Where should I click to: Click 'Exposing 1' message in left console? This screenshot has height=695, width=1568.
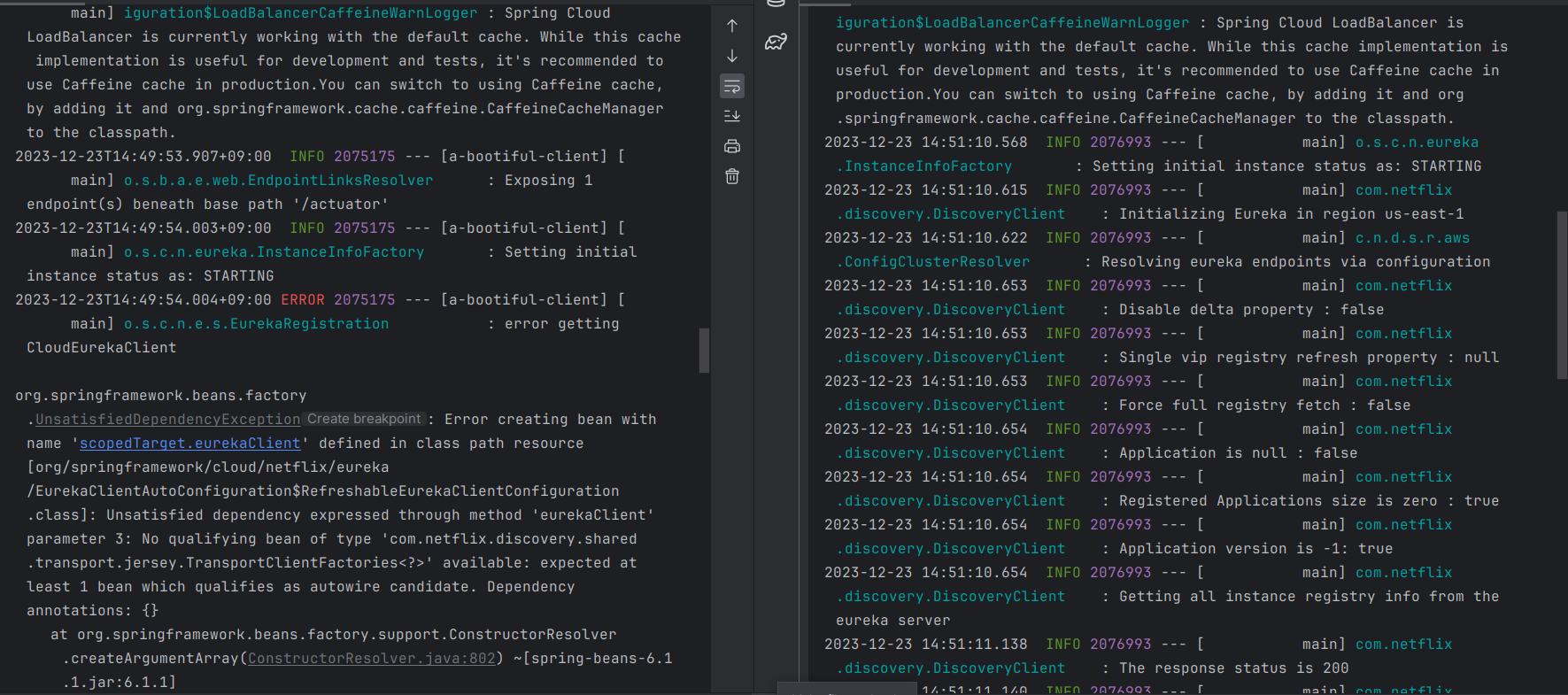tap(549, 181)
